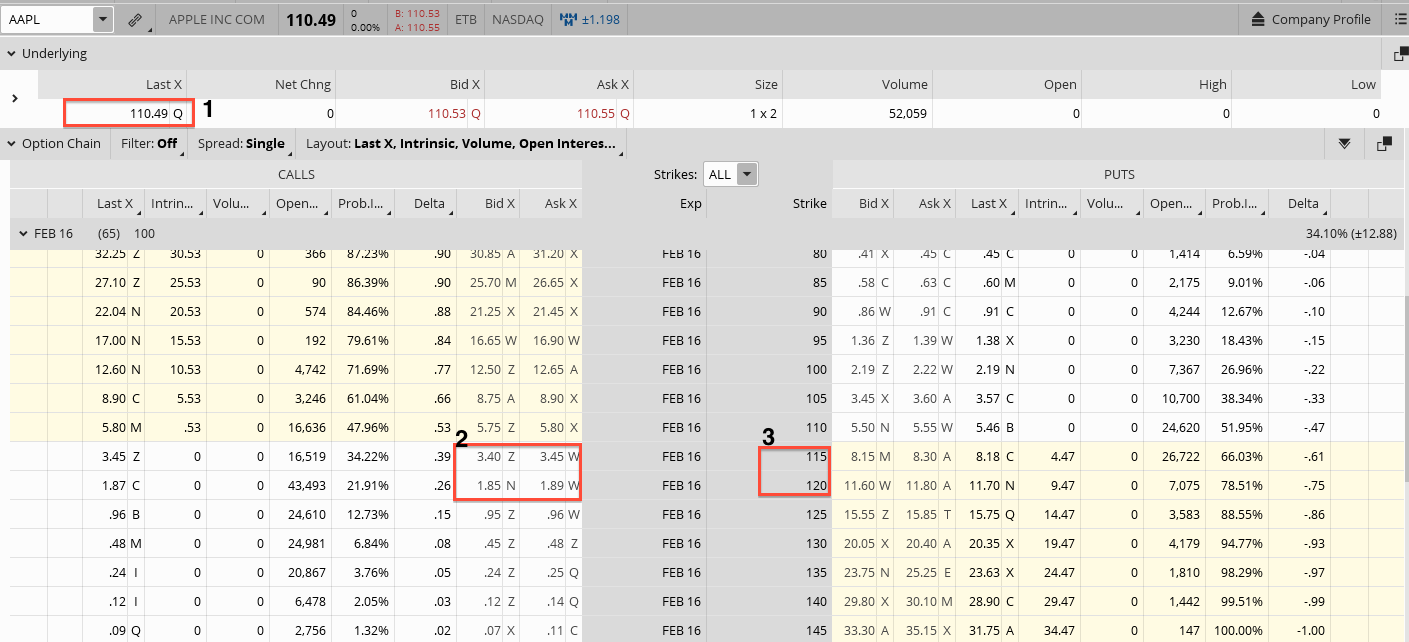This screenshot has width=1409, height=642.
Task: Open the Strikes ALL dropdown
Action: coord(746,174)
